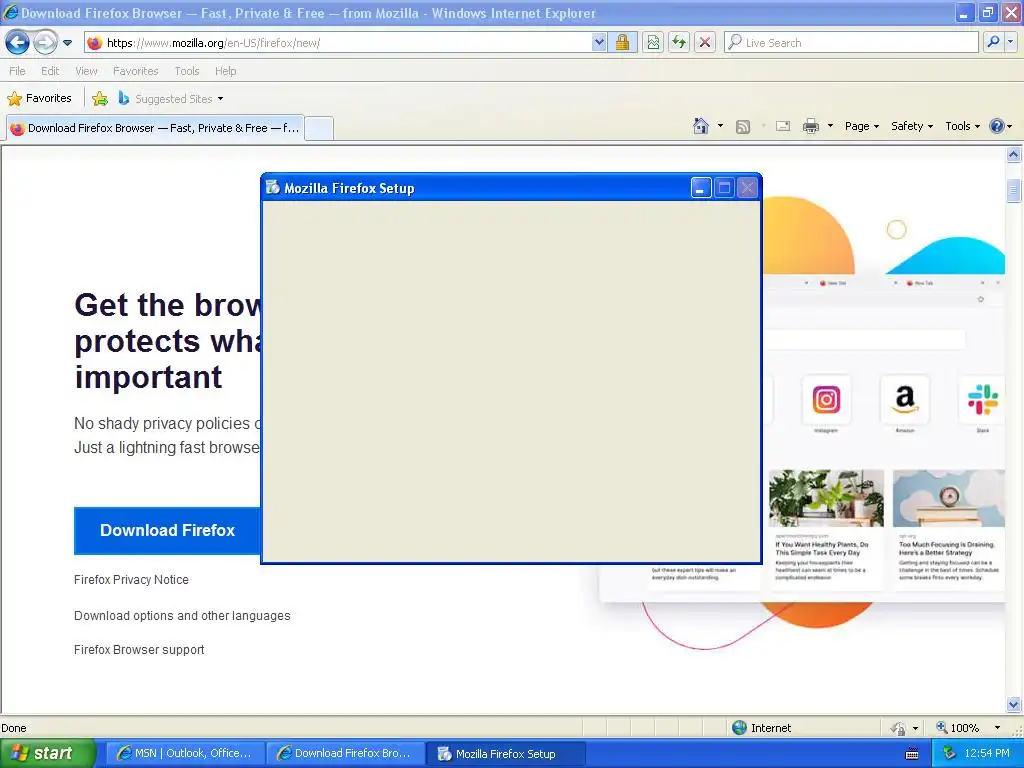Viewport: 1024px width, 768px height.
Task: Open the Safety command bar menu
Action: [x=912, y=126]
